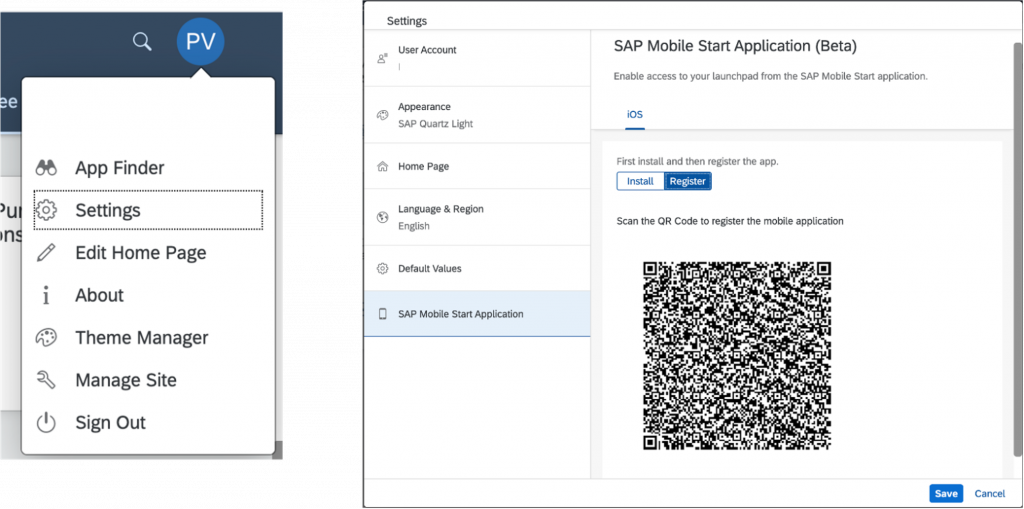
Task: Click the Edit Home Page pencil icon
Action: pyautogui.click(x=46, y=253)
